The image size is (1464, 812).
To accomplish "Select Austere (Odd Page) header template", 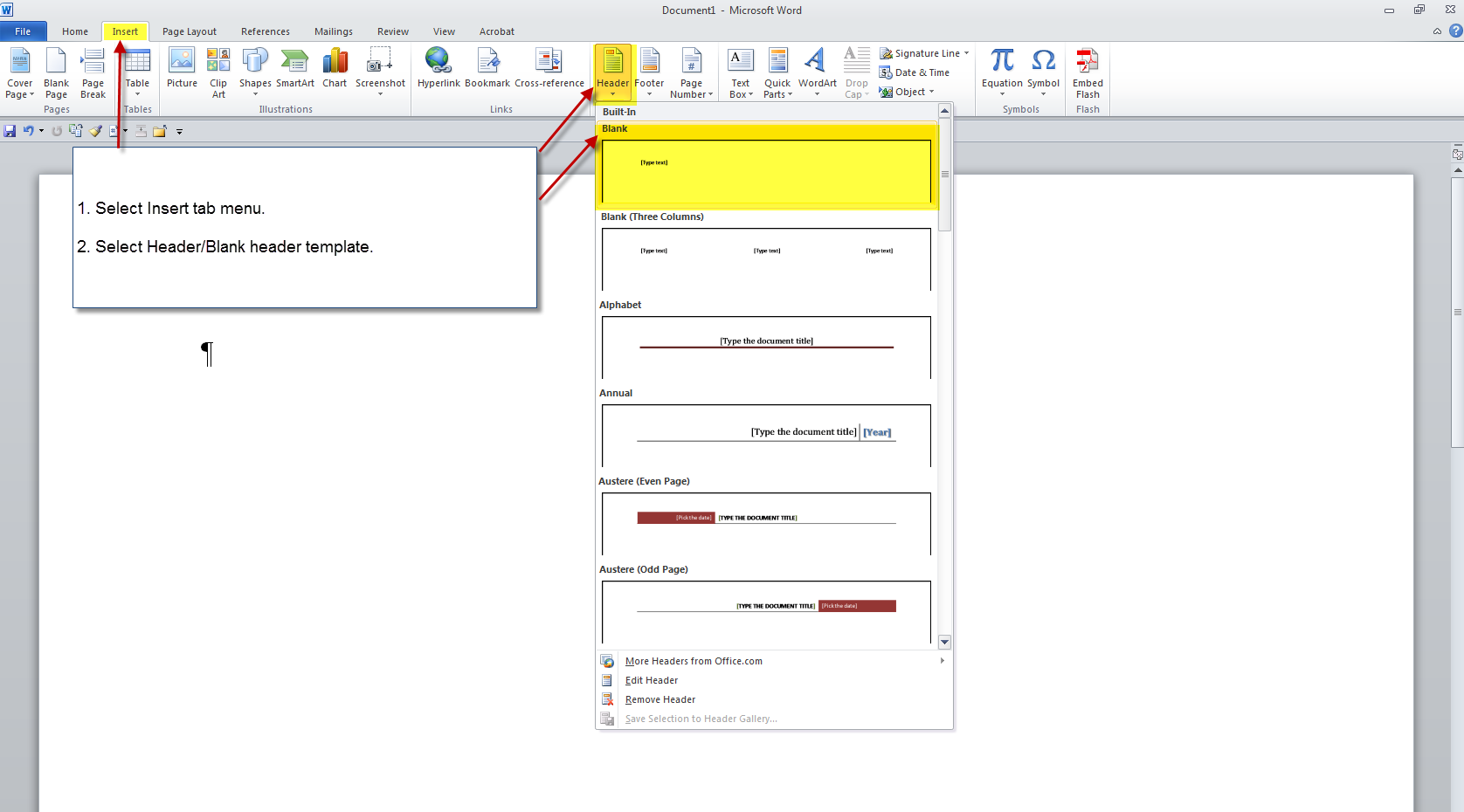I will click(767, 605).
